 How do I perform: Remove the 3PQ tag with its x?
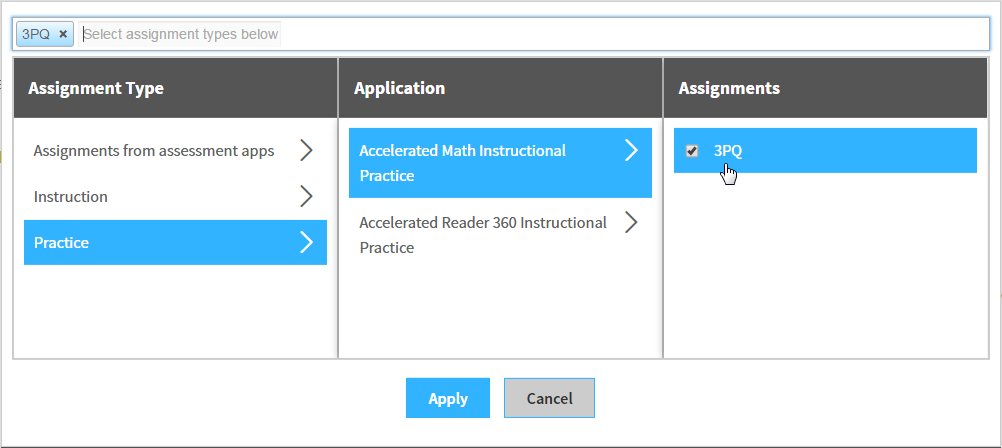(63, 35)
